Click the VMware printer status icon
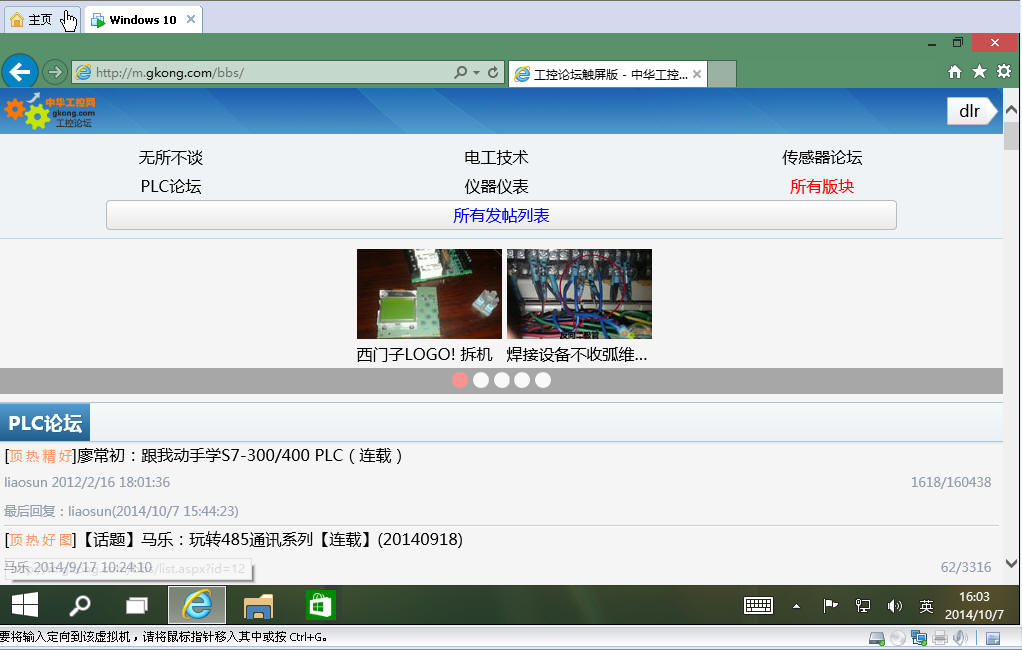 click(x=940, y=638)
